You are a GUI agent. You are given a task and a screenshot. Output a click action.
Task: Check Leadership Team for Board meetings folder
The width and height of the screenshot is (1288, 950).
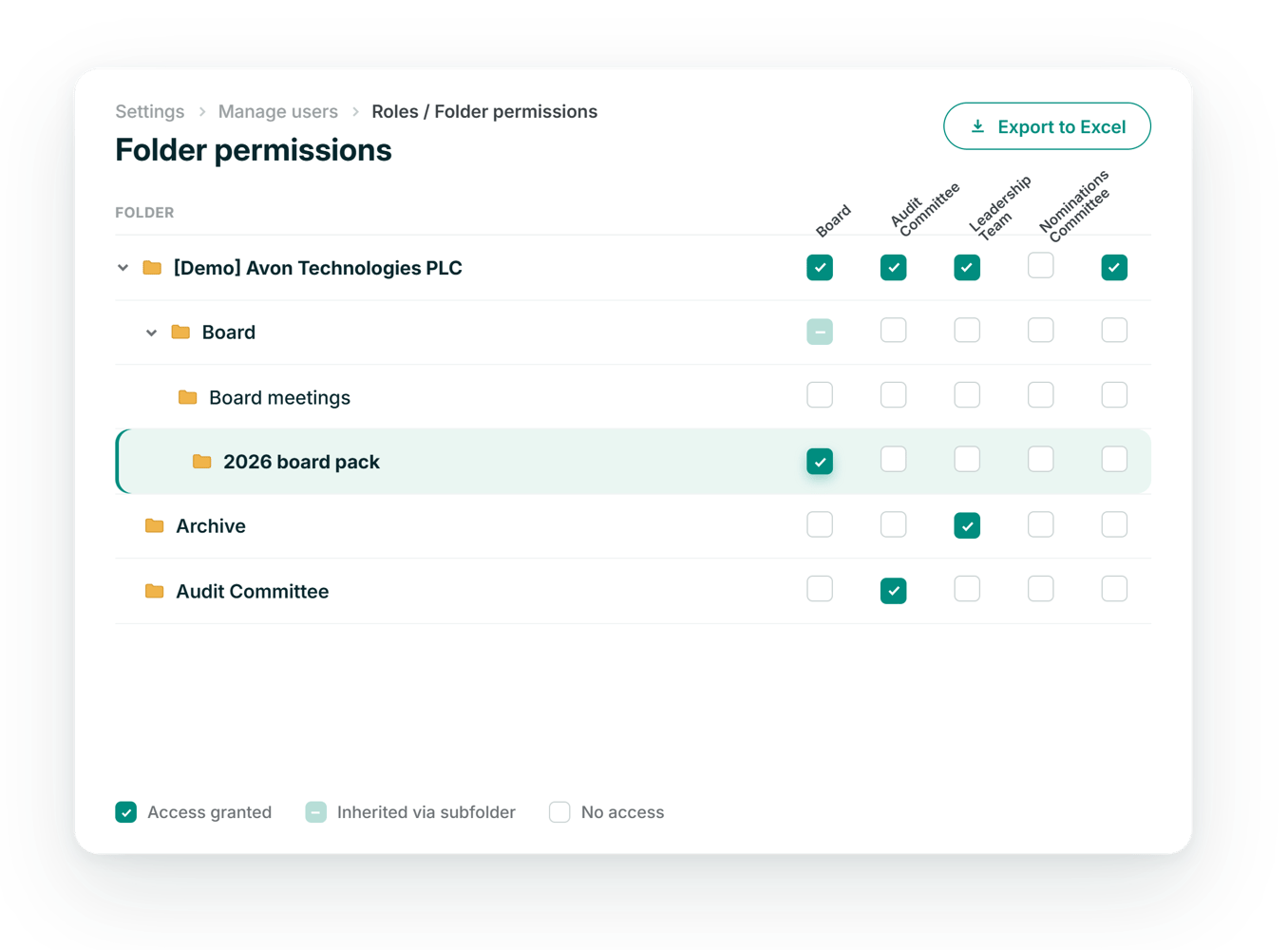coord(967,394)
